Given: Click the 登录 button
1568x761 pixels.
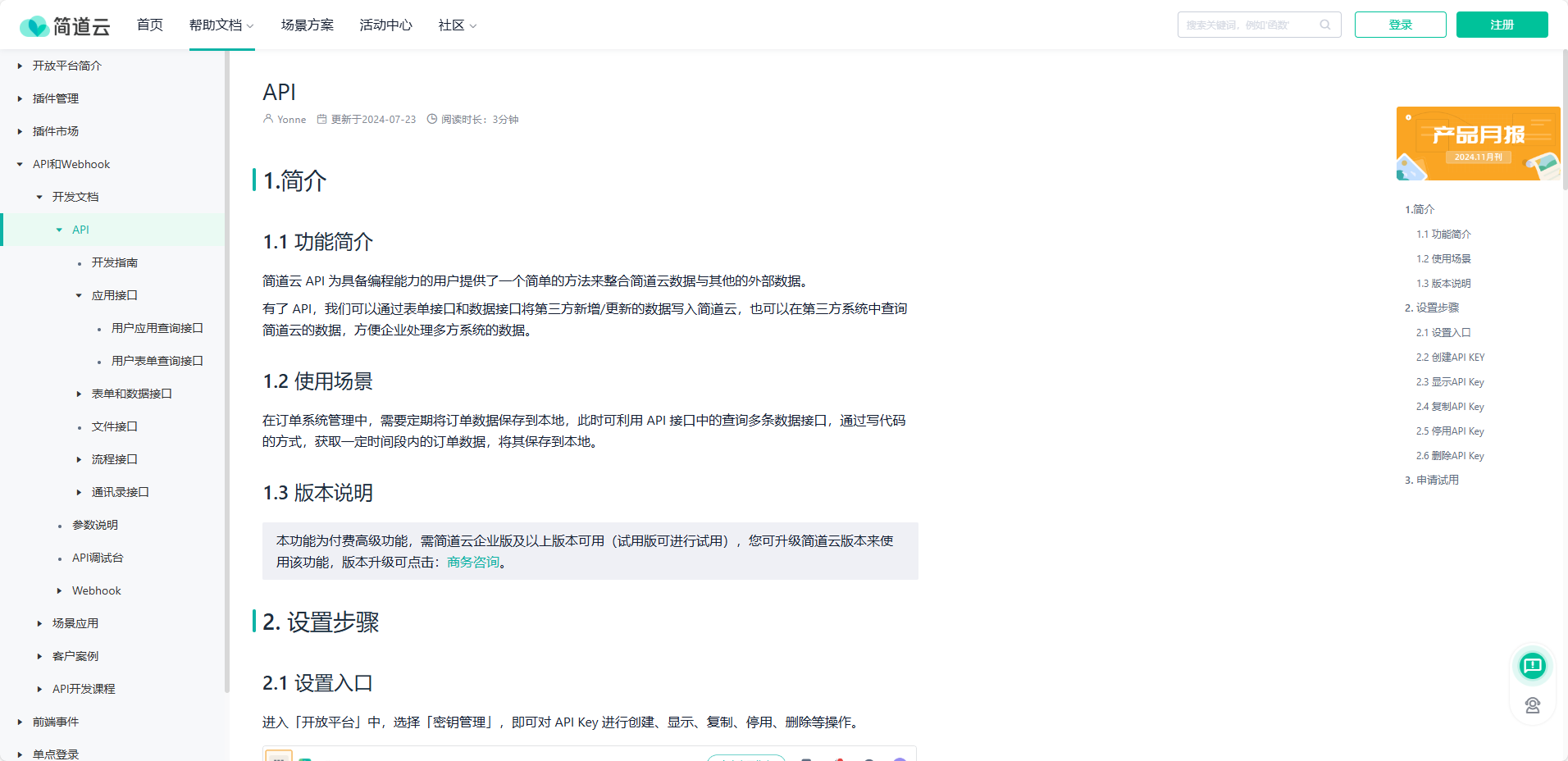Looking at the screenshot, I should pyautogui.click(x=1400, y=25).
